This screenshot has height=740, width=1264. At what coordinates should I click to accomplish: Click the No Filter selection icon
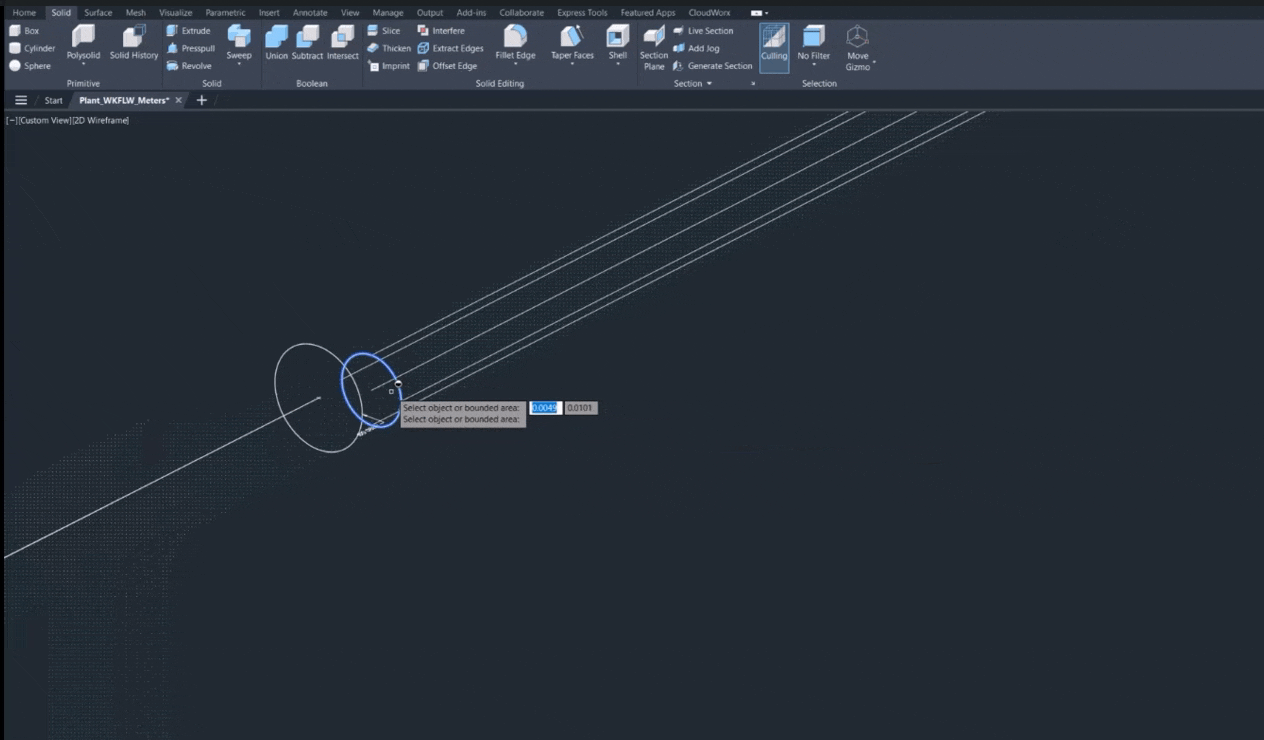click(x=814, y=37)
